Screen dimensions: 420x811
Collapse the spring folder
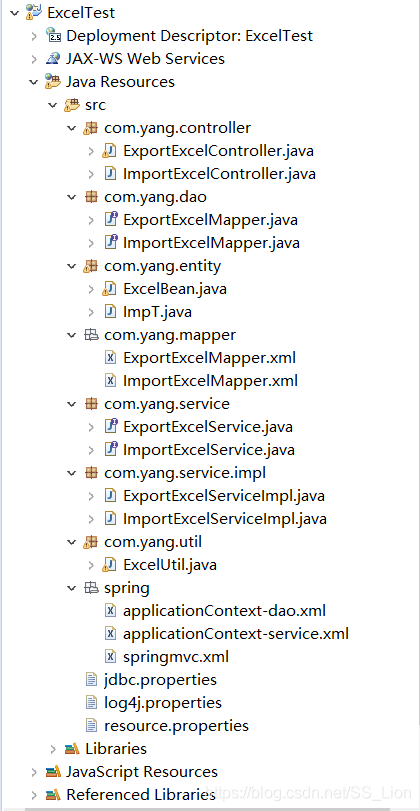tap(72, 588)
